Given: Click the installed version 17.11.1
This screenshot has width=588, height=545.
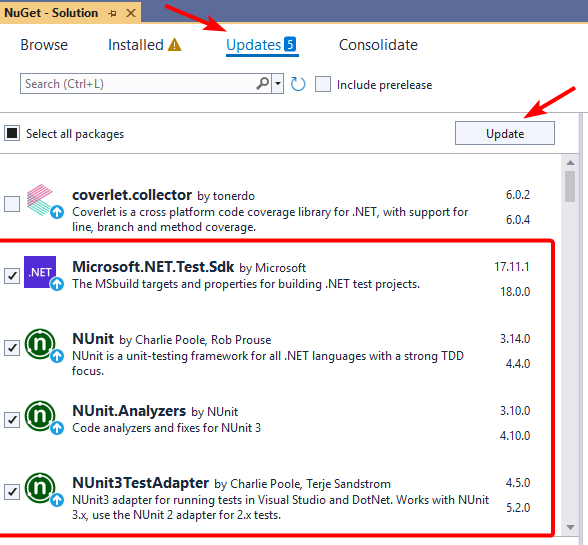Looking at the screenshot, I should click(512, 267).
